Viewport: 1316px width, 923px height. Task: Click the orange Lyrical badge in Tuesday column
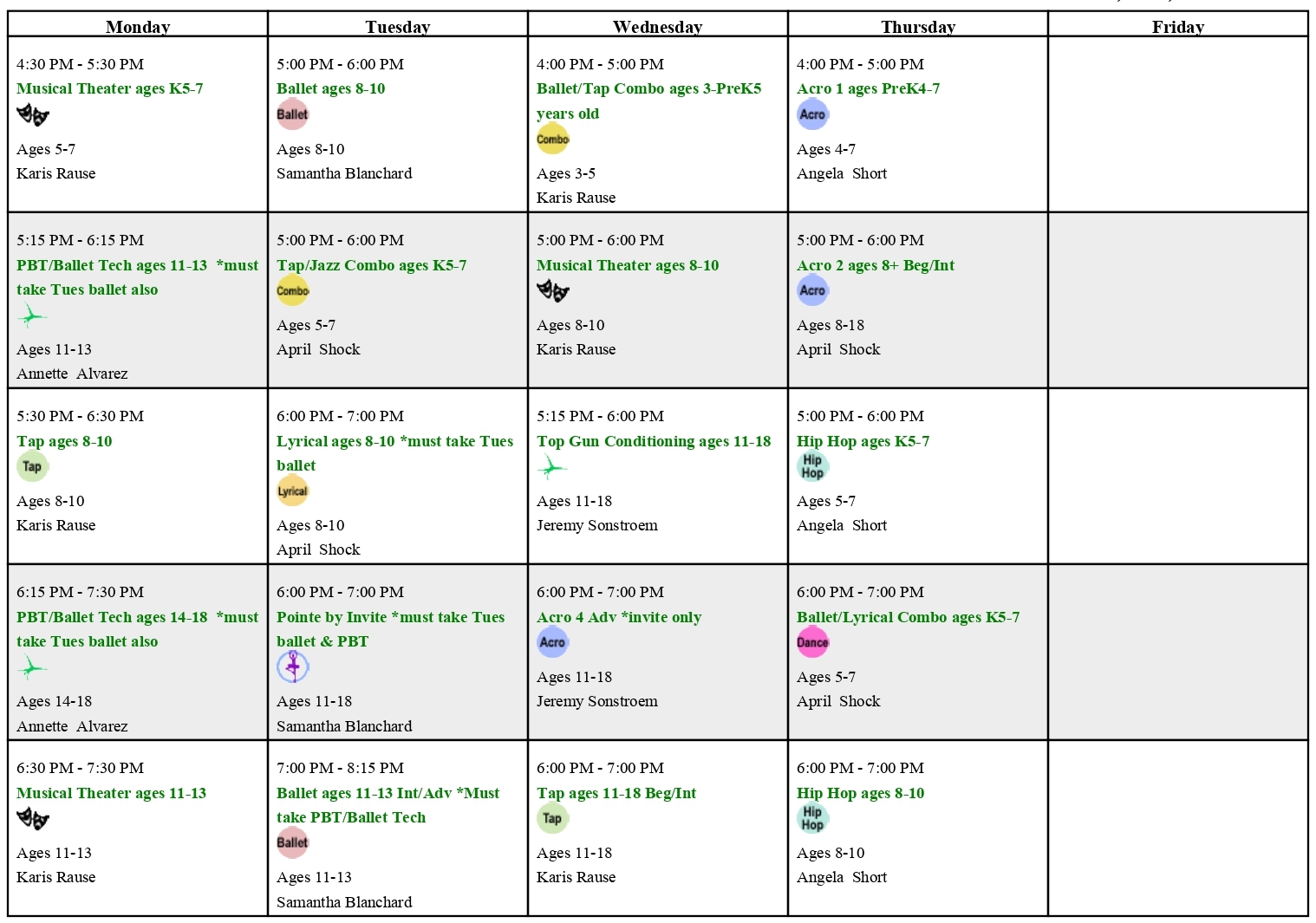tap(292, 491)
